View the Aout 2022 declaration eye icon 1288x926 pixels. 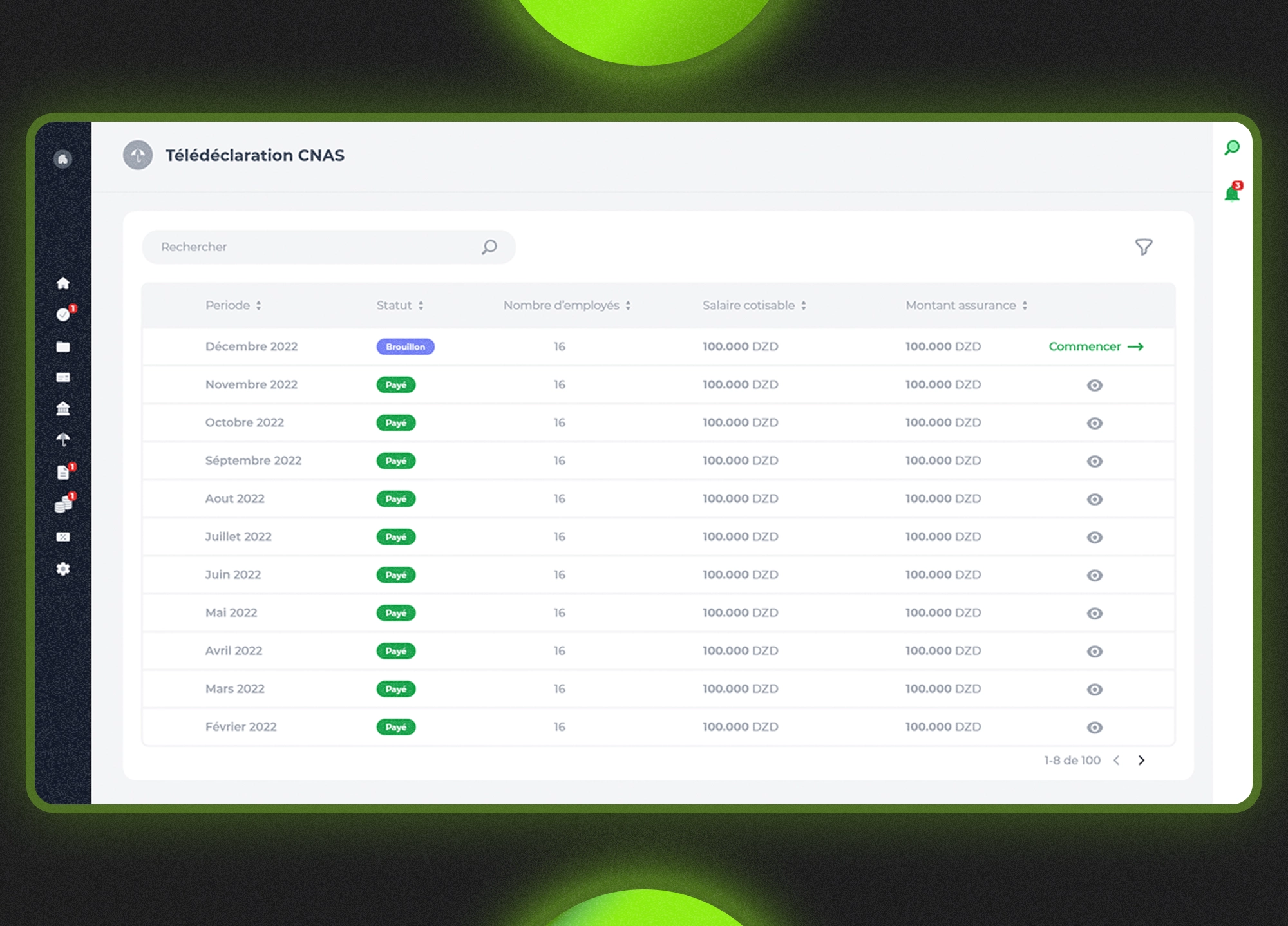[x=1095, y=499]
